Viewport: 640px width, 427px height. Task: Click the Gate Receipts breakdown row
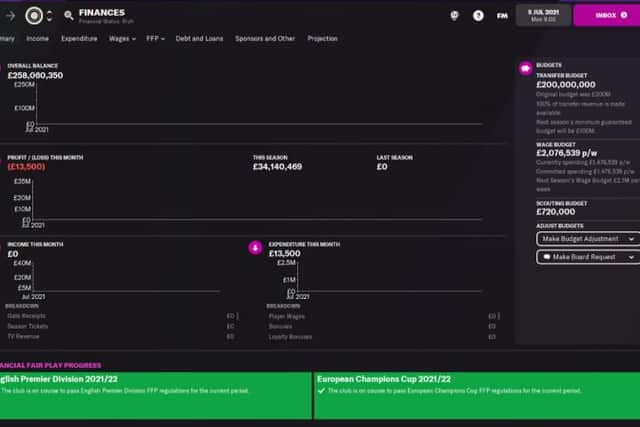tap(121, 316)
